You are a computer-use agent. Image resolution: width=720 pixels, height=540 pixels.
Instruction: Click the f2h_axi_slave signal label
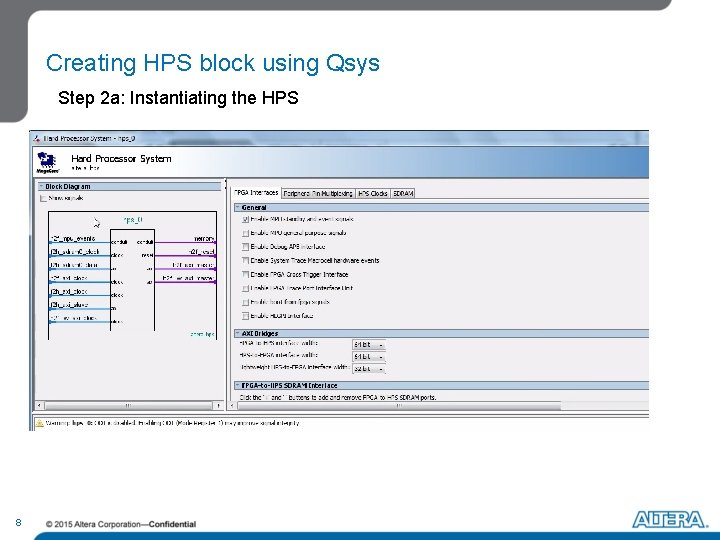69,305
